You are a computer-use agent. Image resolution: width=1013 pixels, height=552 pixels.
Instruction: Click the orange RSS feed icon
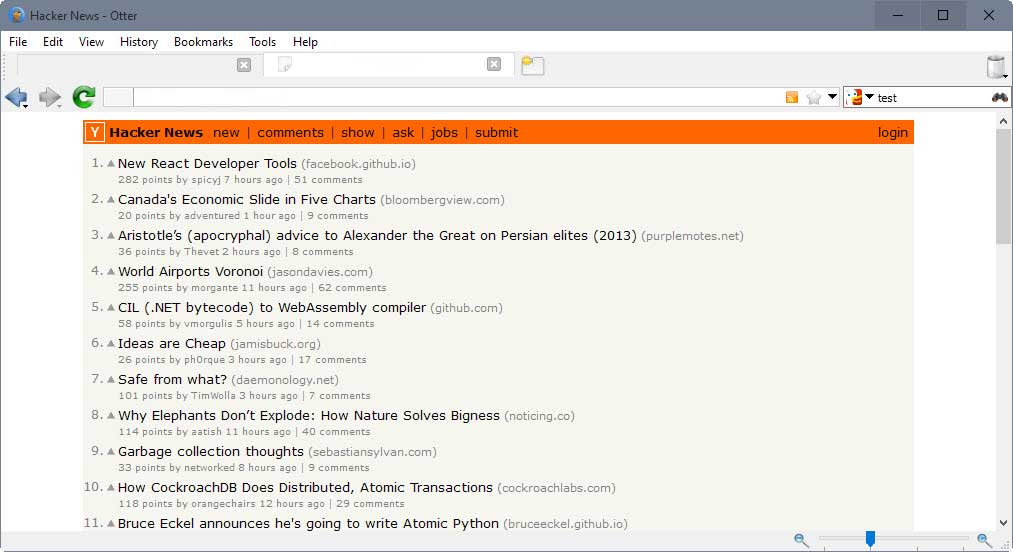pos(791,98)
